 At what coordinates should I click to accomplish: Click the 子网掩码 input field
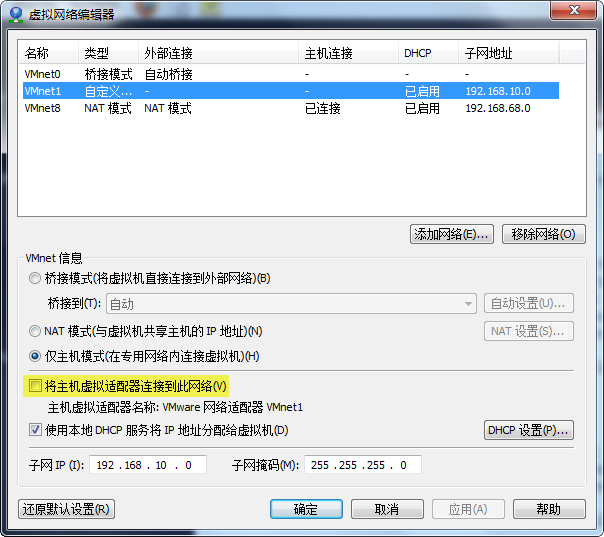pos(363,465)
